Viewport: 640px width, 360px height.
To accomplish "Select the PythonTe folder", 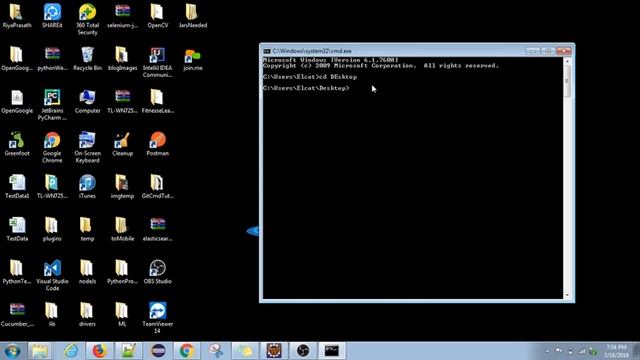I will point(17,272).
